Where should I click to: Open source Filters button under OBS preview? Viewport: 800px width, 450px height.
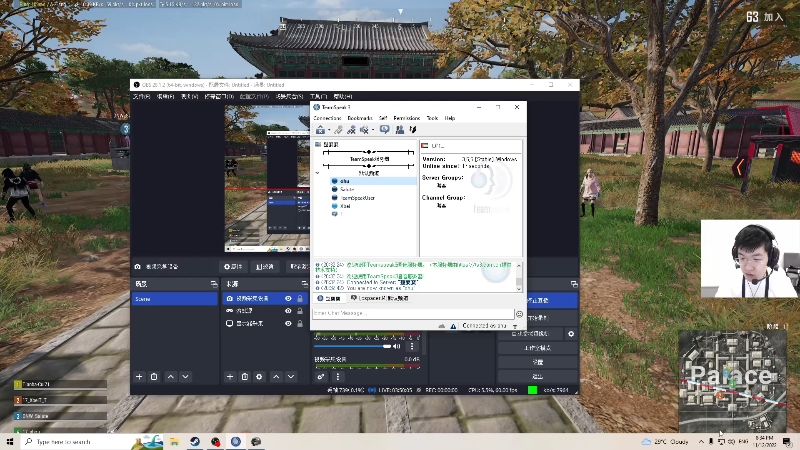pyautogui.click(x=265, y=266)
